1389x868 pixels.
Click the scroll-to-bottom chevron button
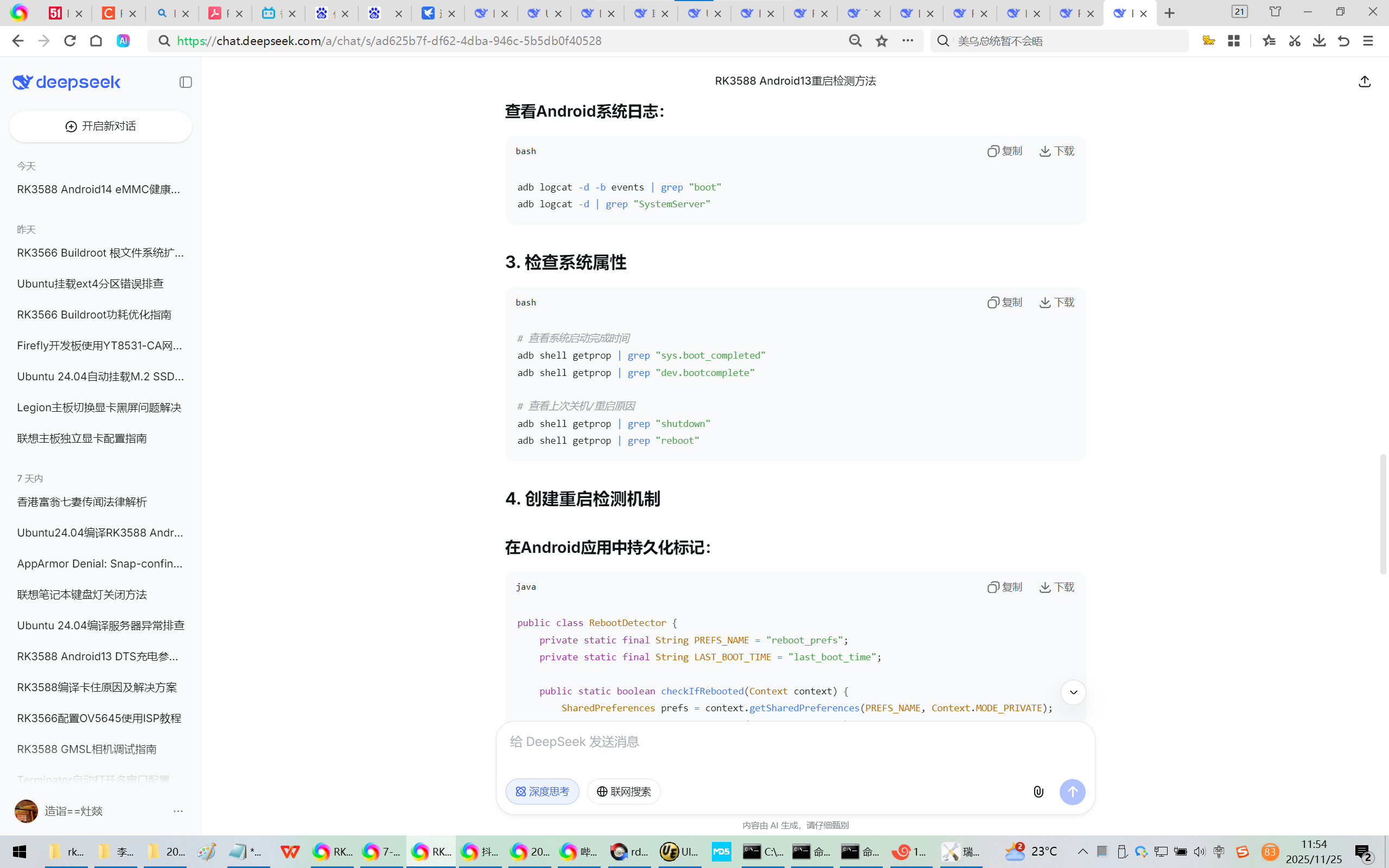point(1073,692)
